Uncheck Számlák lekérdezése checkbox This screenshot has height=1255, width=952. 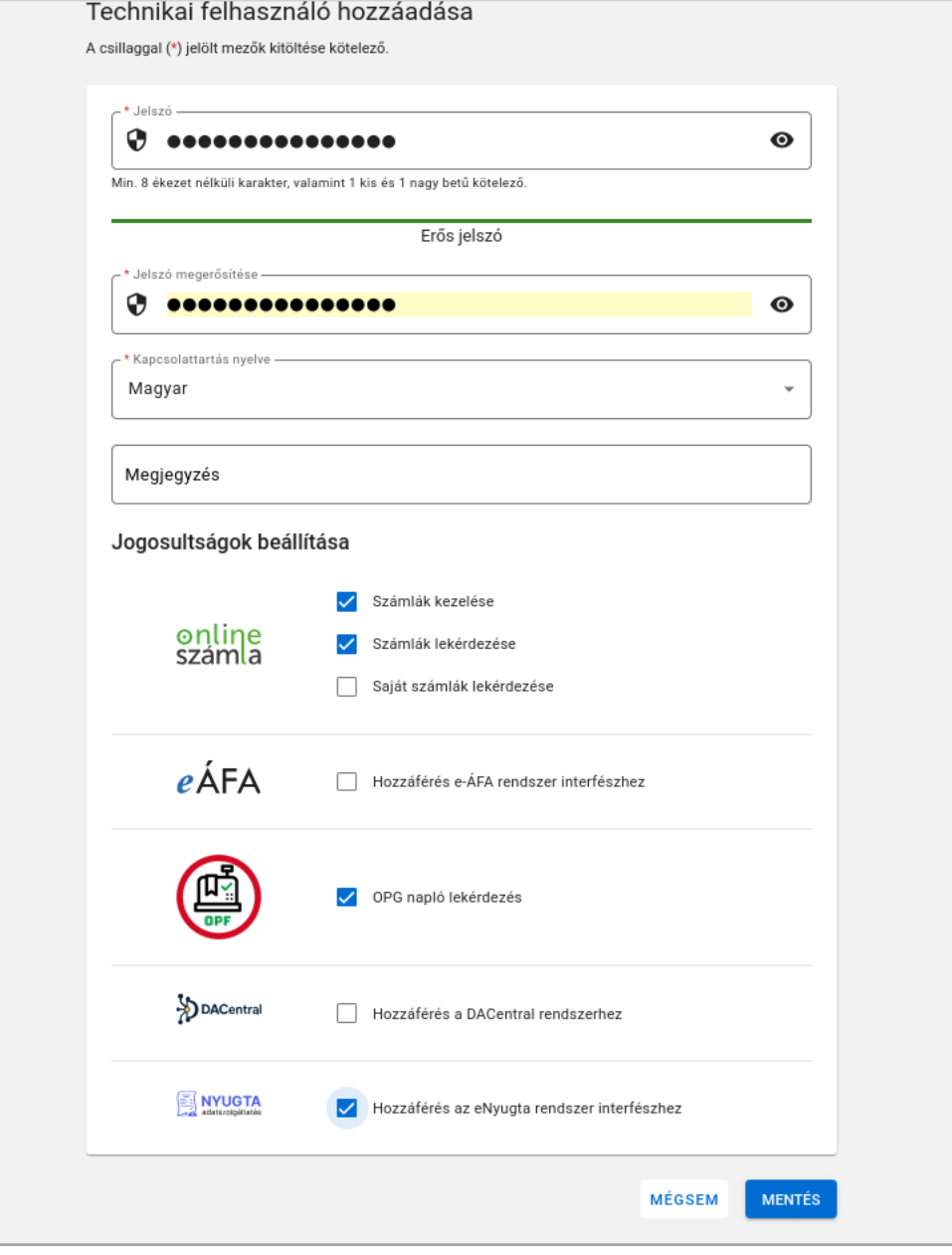pos(347,644)
